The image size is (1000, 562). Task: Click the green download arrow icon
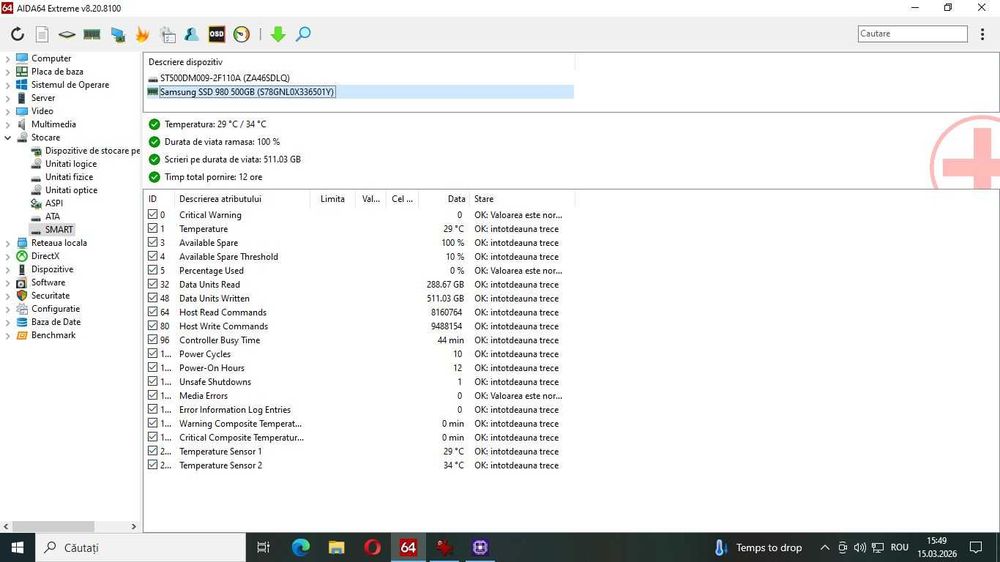(x=278, y=34)
